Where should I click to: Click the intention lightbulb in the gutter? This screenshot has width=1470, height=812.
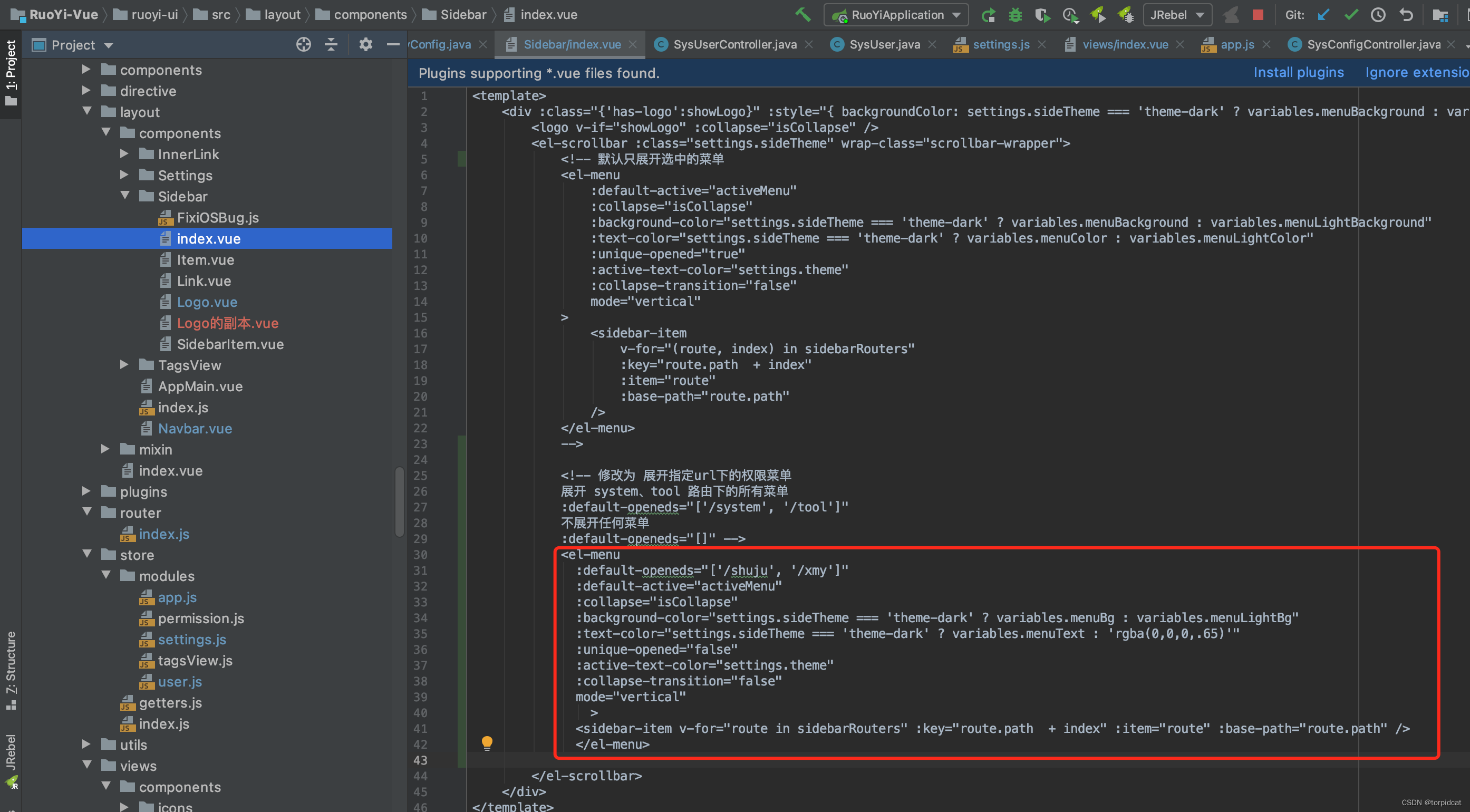point(487,742)
